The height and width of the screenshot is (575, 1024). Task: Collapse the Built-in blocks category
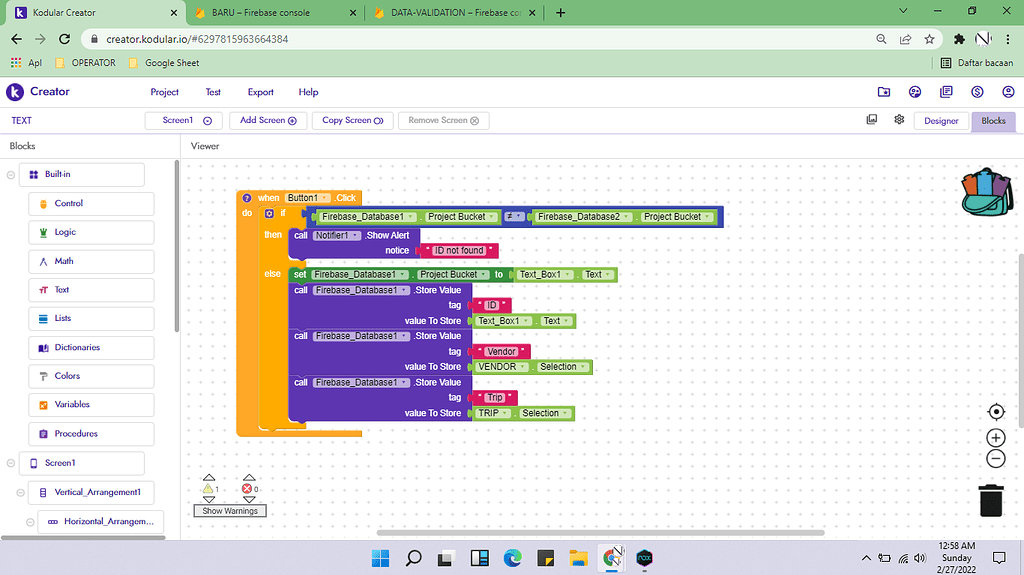tap(11, 175)
